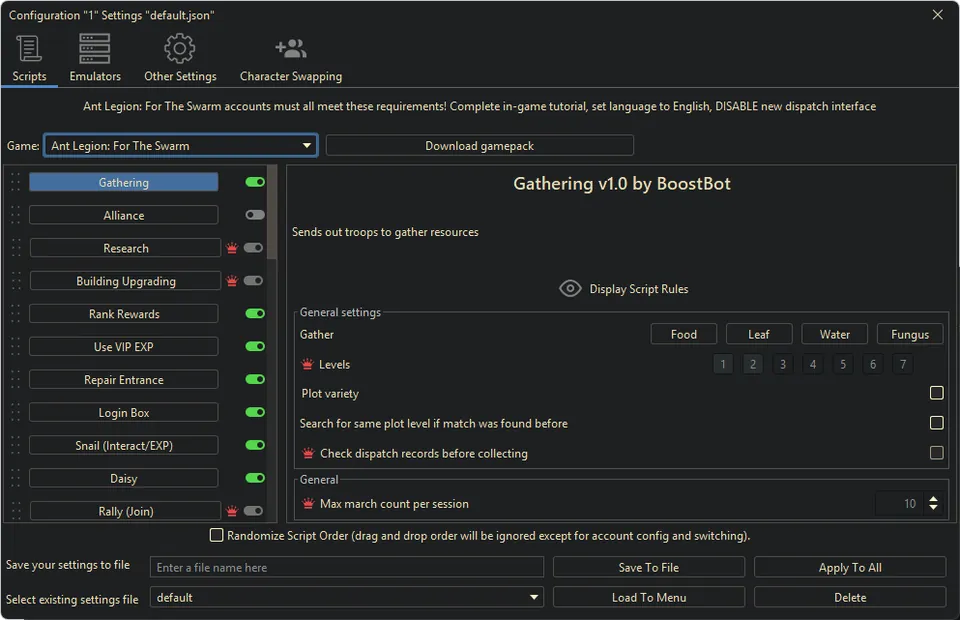Click the drag handle beside Alliance script
Image resolution: width=960 pixels, height=620 pixels.
16,215
